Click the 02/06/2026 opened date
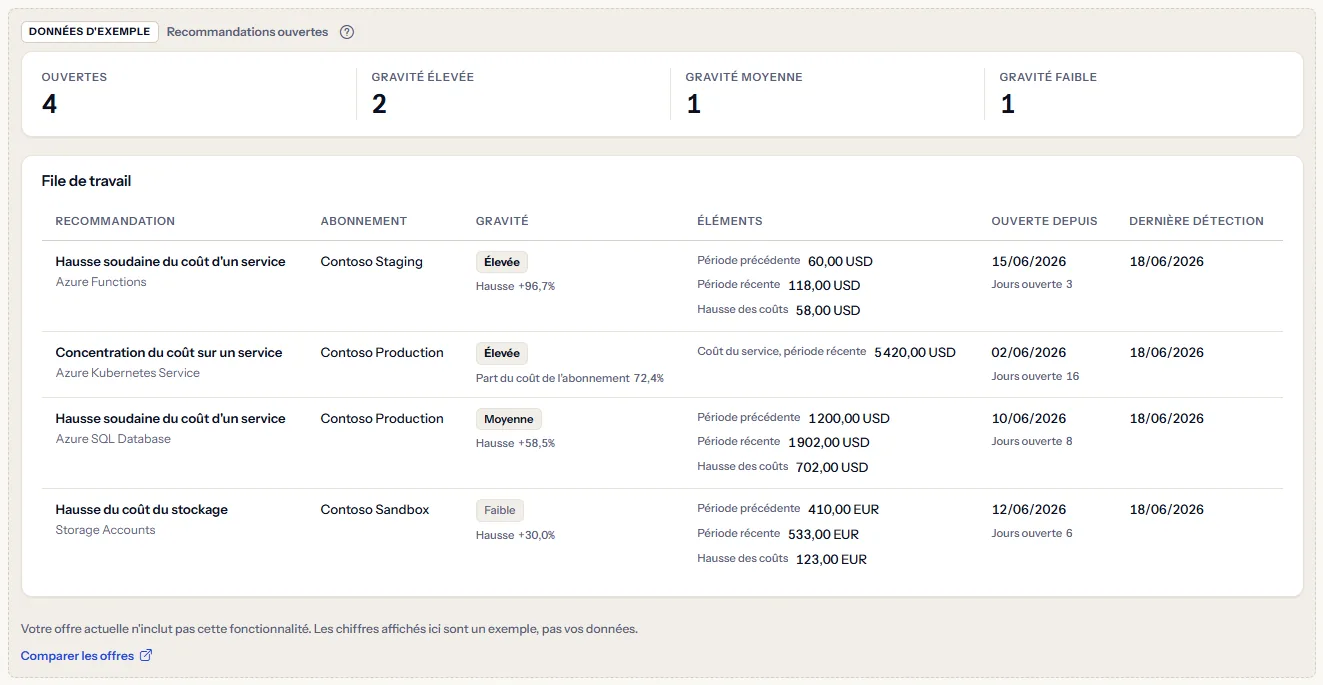Viewport: 1323px width, 685px height. (1029, 353)
